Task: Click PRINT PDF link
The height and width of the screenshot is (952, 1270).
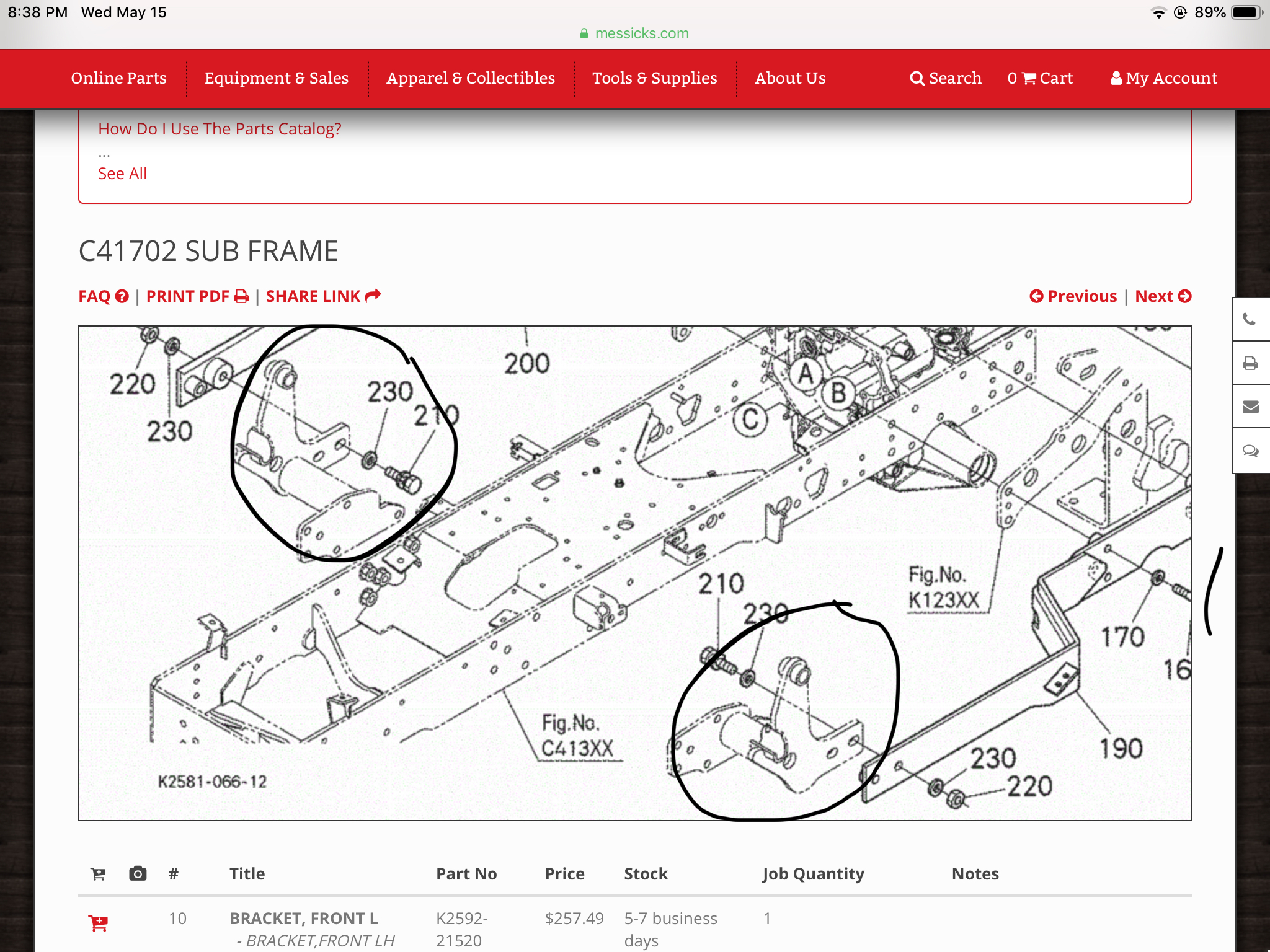Action: (x=197, y=296)
